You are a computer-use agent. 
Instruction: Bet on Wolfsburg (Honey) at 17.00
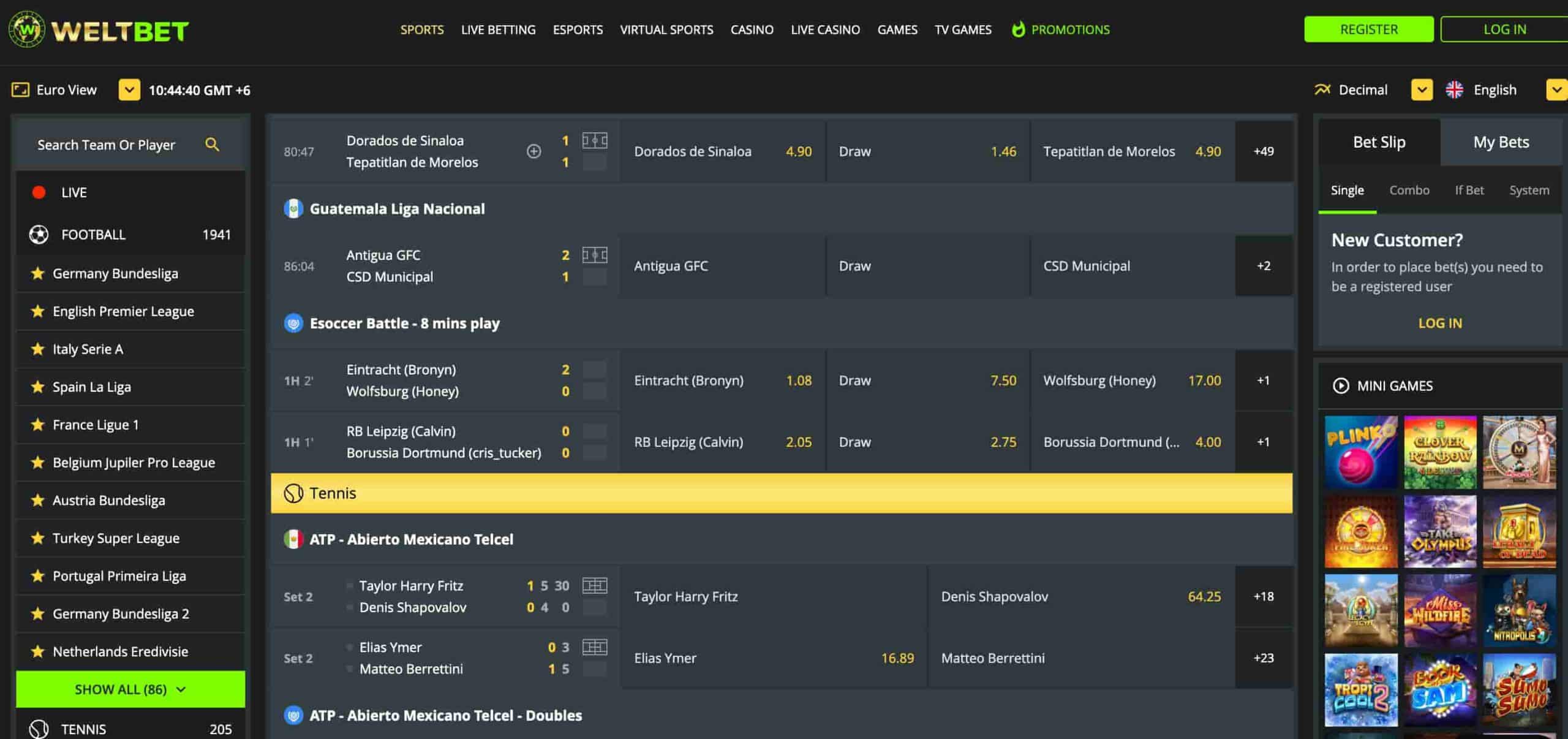(1133, 381)
